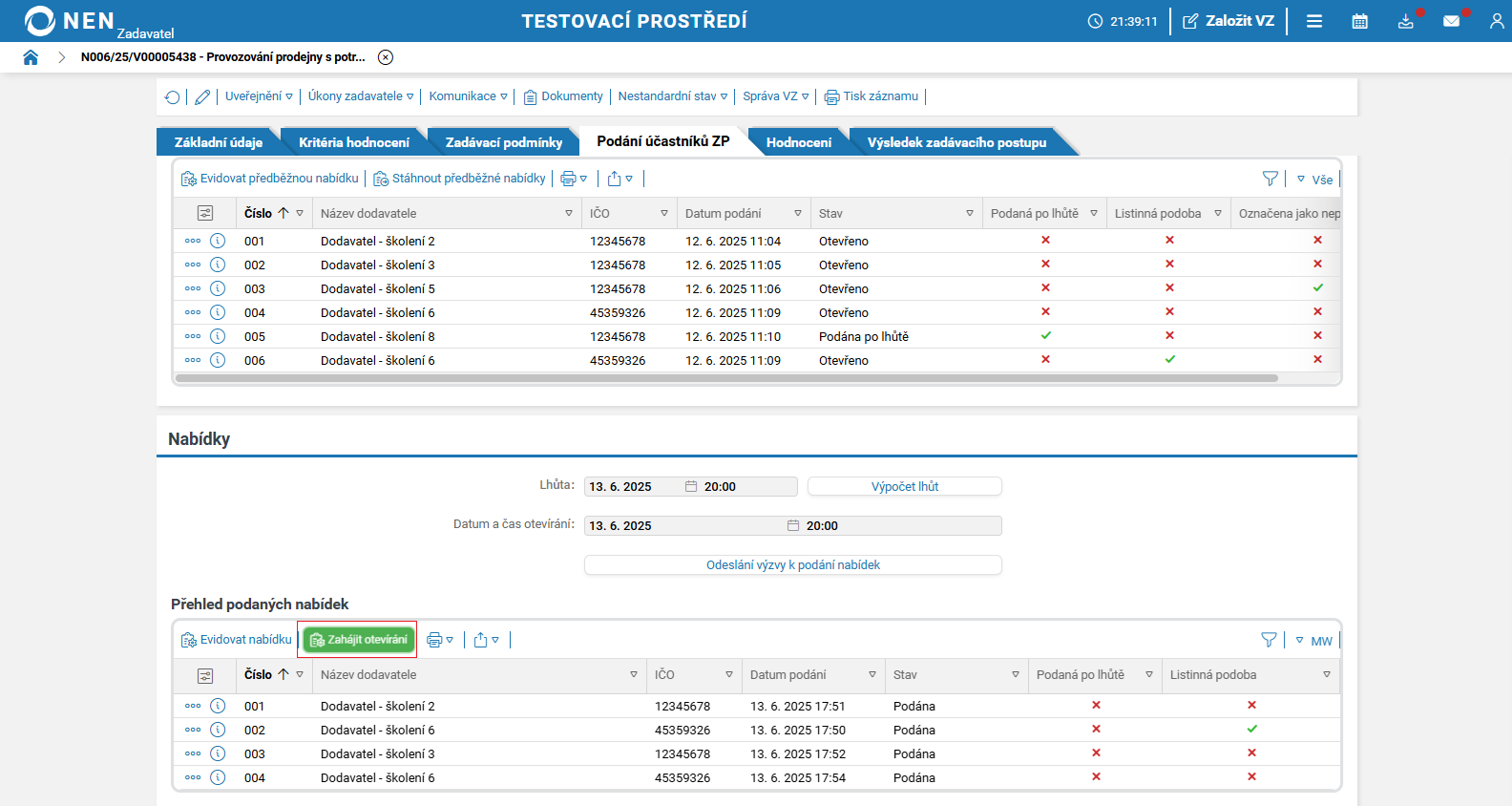Click Odeslání výzvy k podání nabídek
Viewport: 1512px width, 806px height.
(792, 565)
